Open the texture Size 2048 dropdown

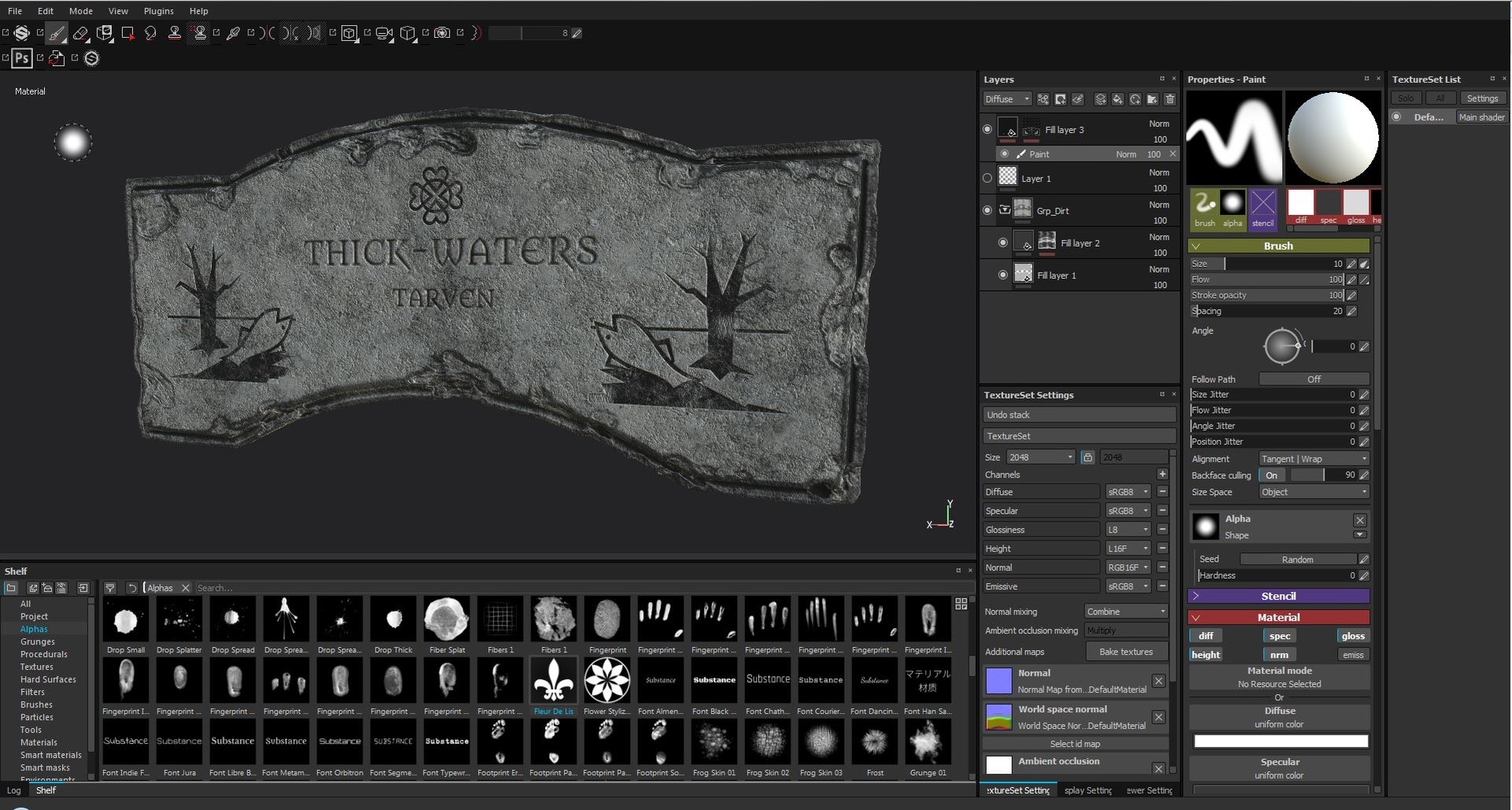pyautogui.click(x=1039, y=457)
